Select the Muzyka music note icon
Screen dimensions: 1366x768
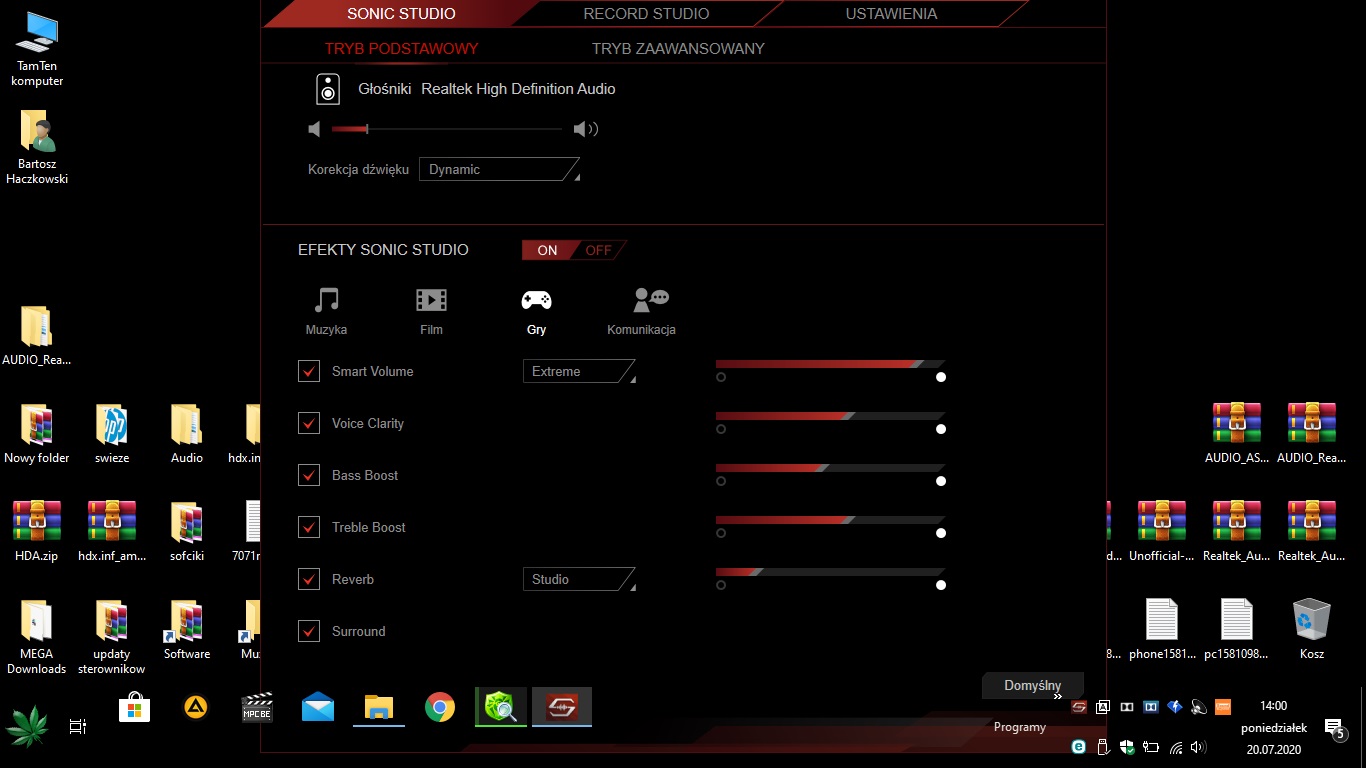(x=326, y=299)
